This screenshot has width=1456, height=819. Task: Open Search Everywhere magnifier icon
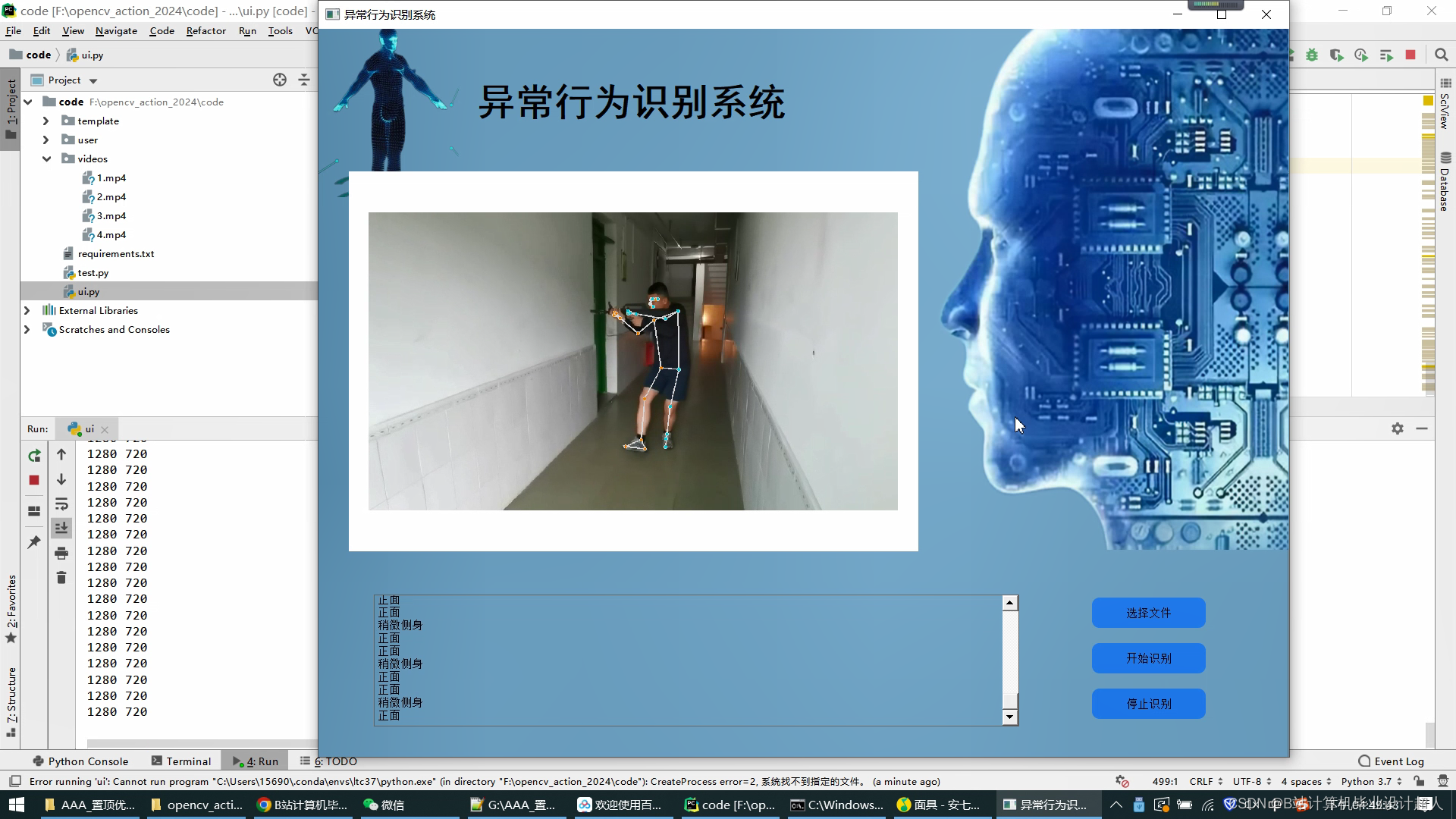(x=1441, y=55)
